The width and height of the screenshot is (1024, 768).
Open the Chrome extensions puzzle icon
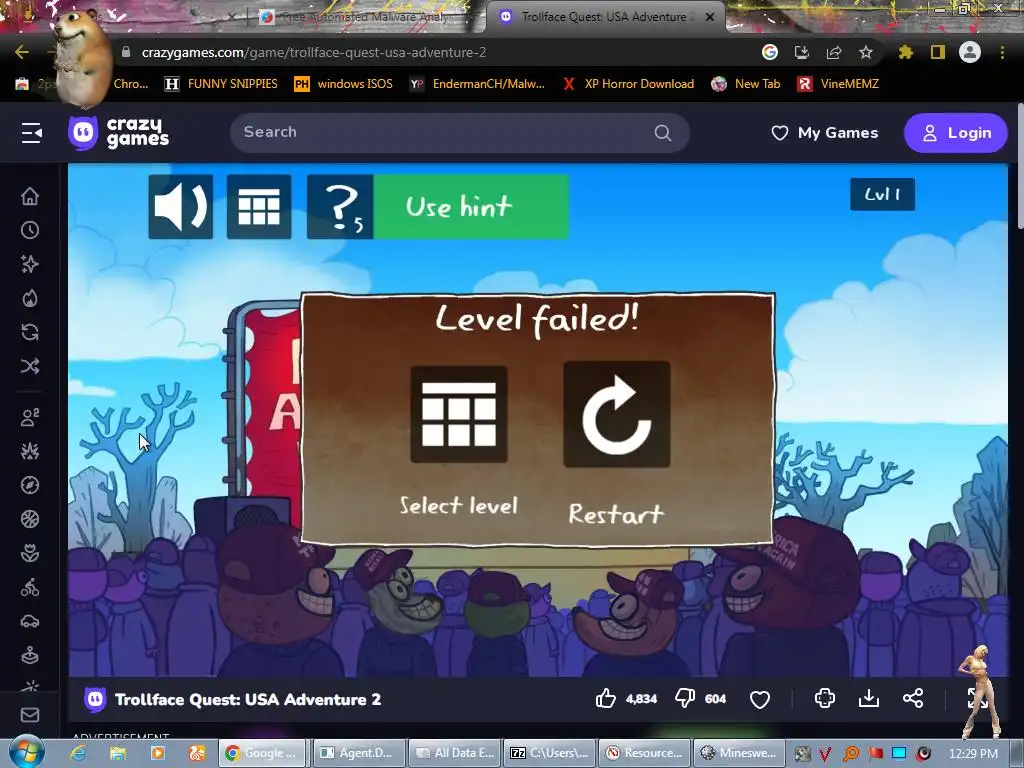click(906, 52)
